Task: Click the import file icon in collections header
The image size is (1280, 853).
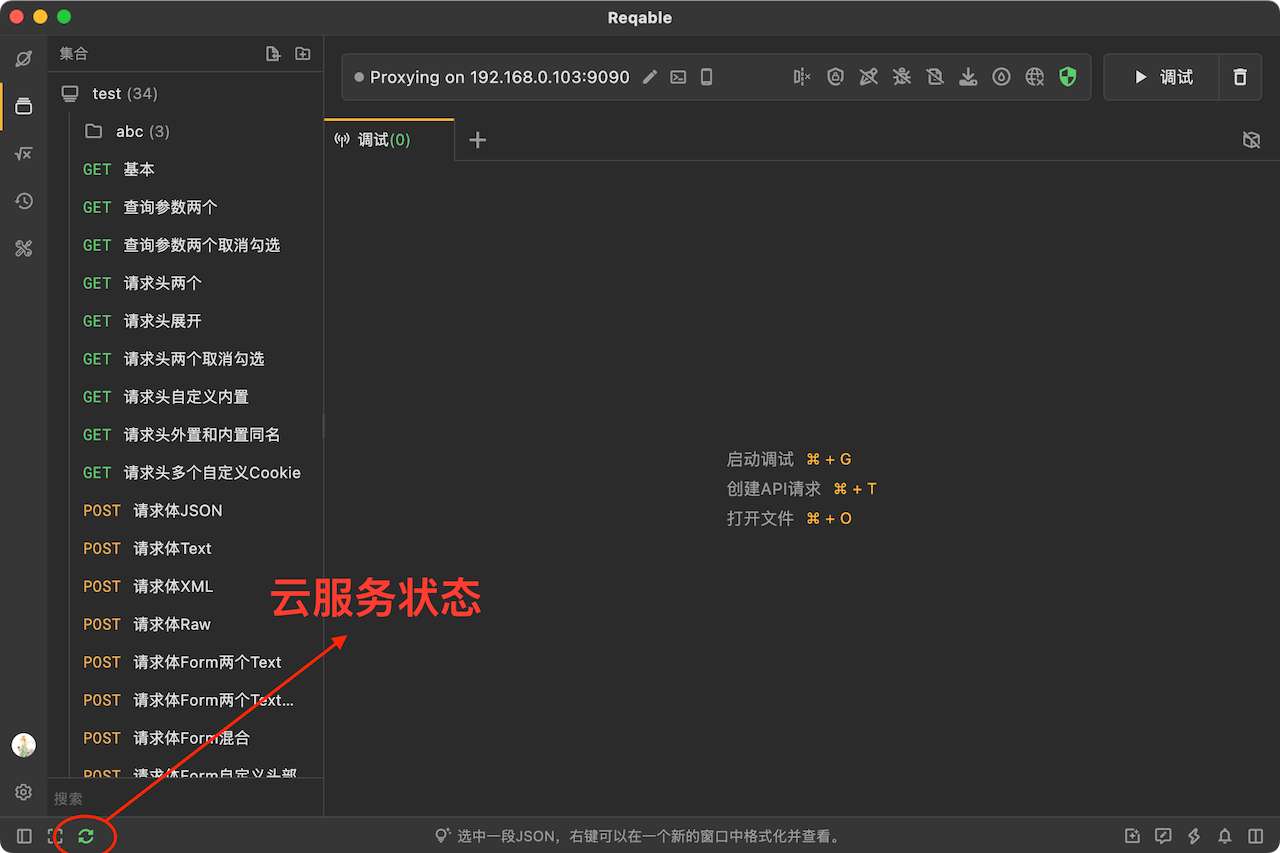Action: (273, 54)
